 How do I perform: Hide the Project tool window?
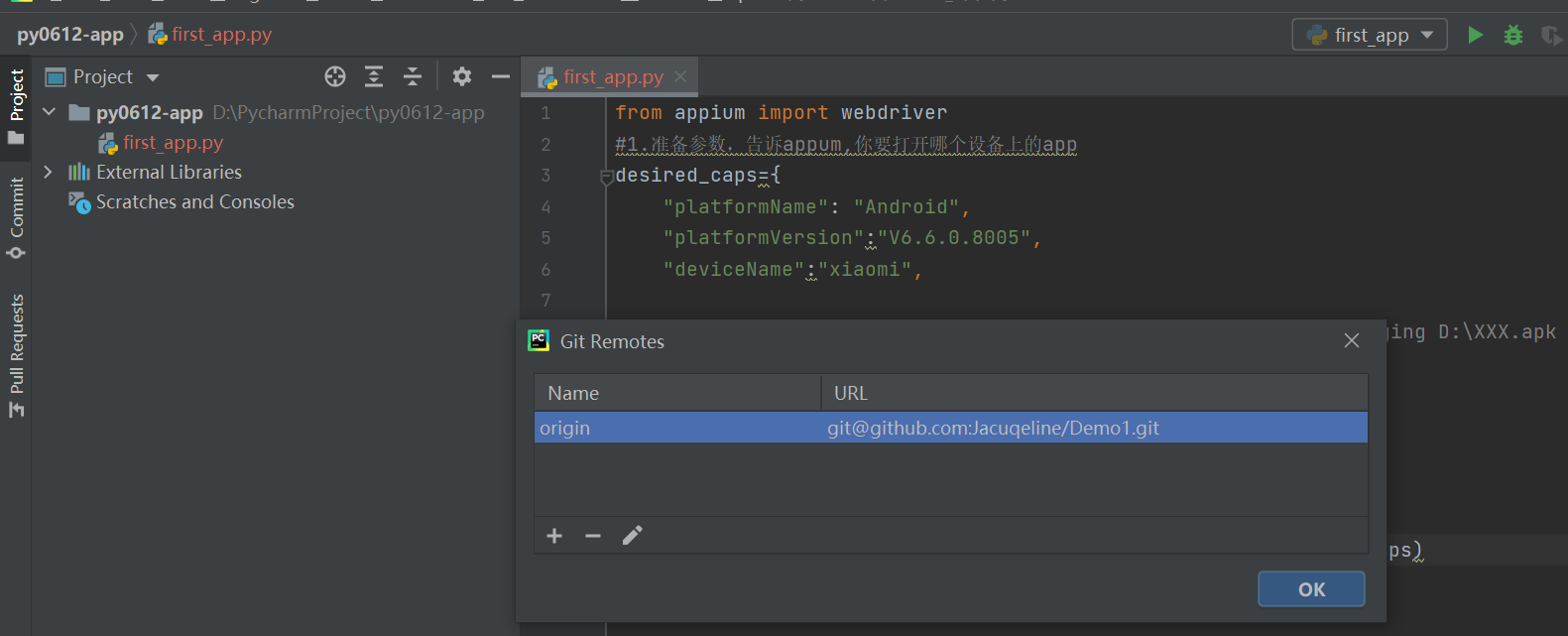pyautogui.click(x=501, y=76)
